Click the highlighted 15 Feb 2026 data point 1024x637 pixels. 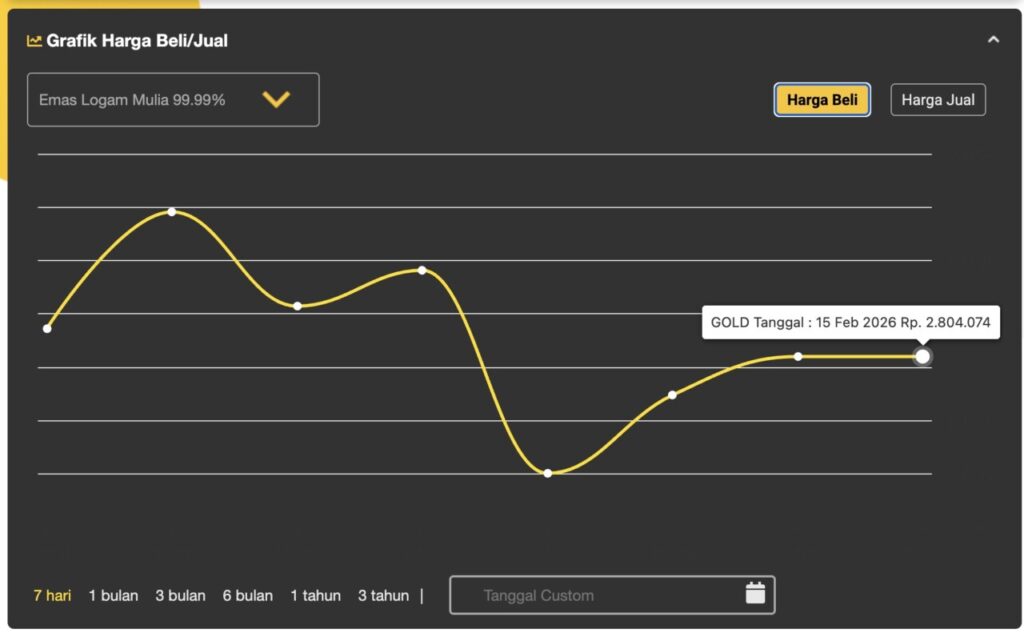coord(922,356)
